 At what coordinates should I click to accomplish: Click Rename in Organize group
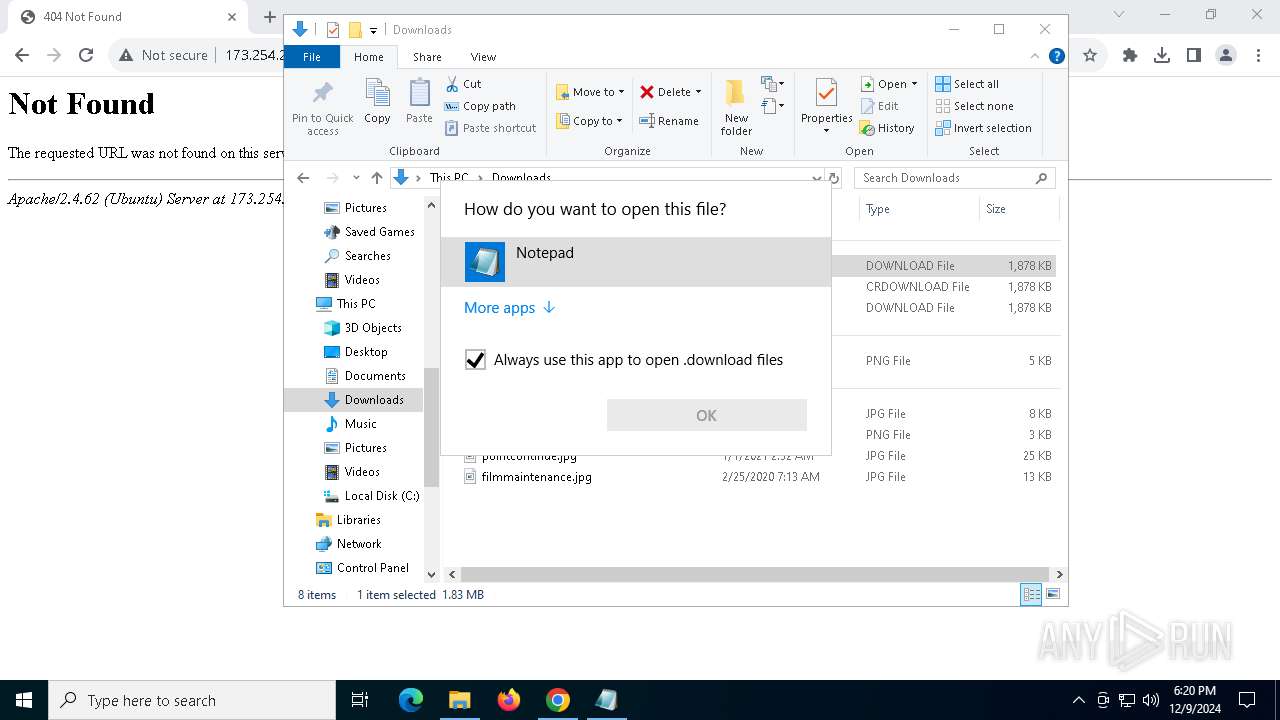[x=669, y=121]
